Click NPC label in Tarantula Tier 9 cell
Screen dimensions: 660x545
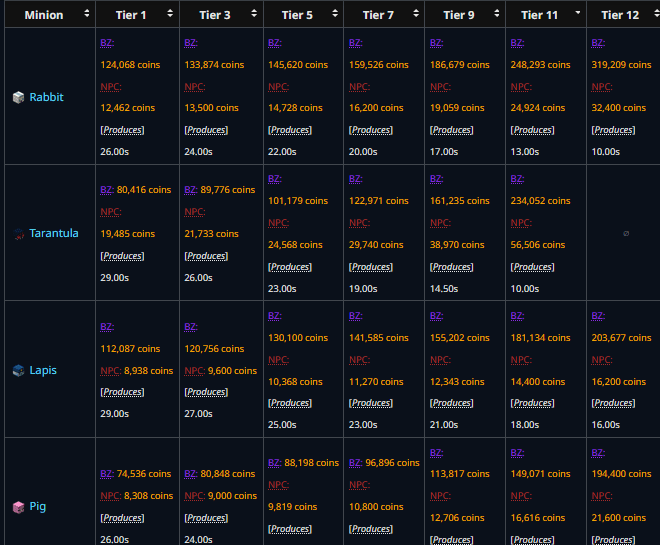[x=440, y=223]
